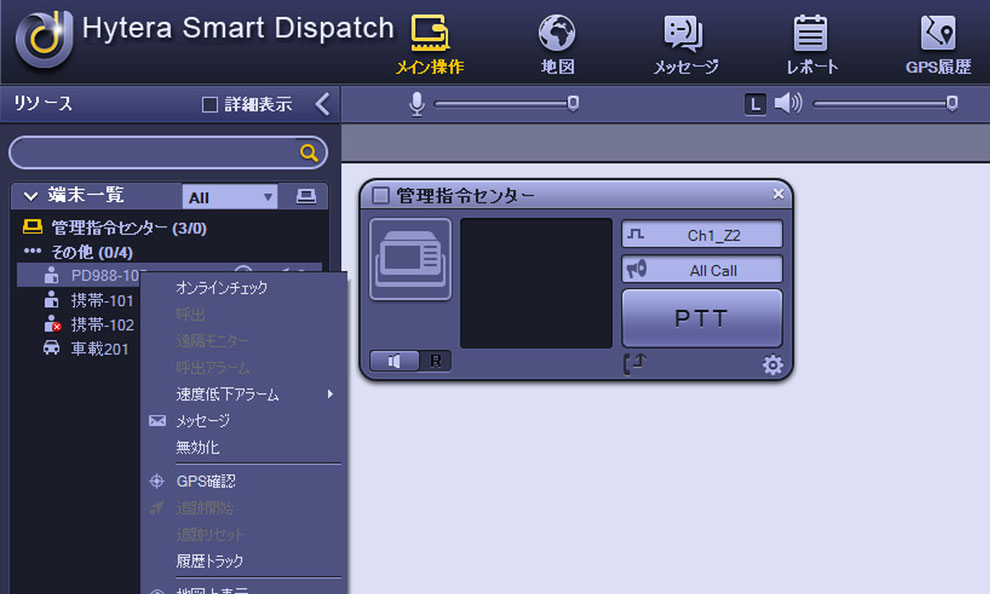This screenshot has height=594, width=990.
Task: Click the call transfer icon below PTT
Action: (634, 364)
